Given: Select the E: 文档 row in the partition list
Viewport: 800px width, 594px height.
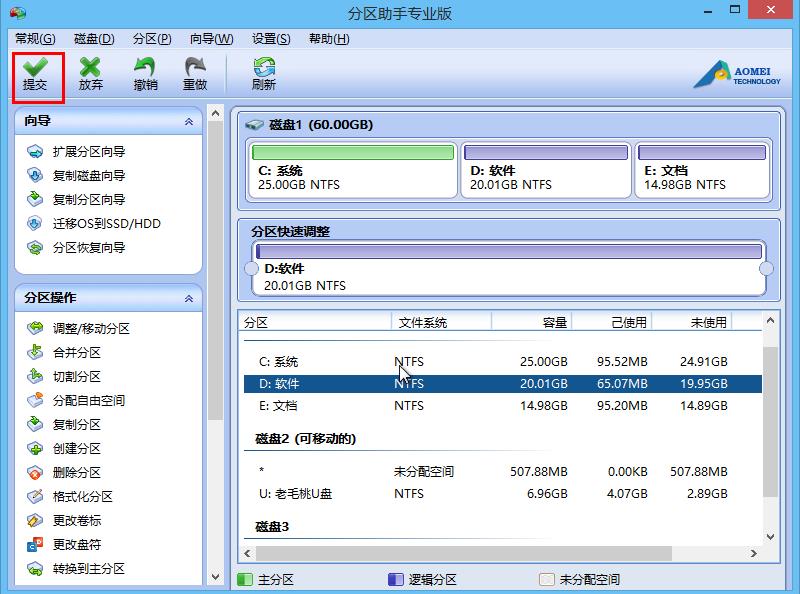Looking at the screenshot, I should point(503,406).
